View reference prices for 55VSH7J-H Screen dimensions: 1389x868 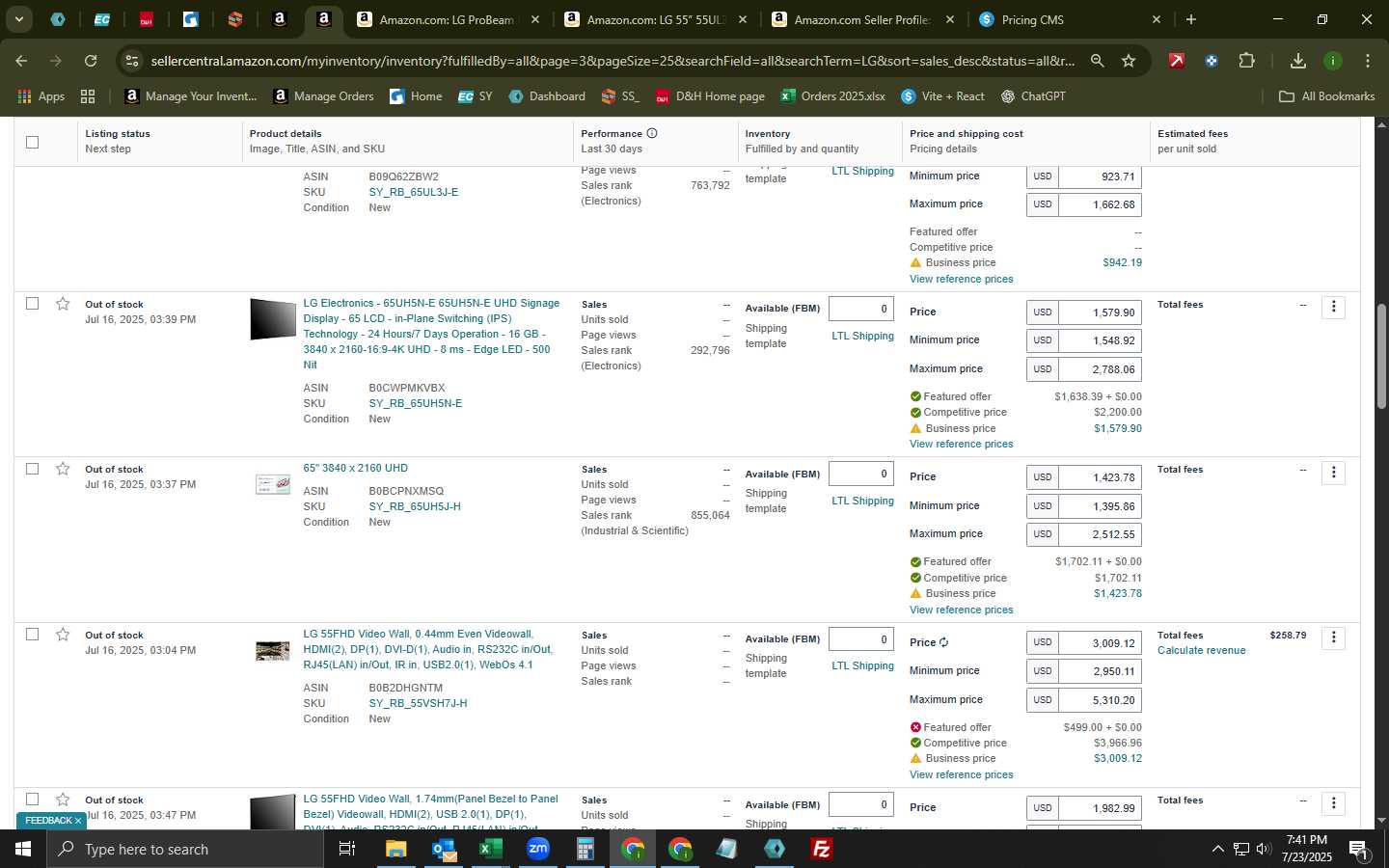(961, 774)
